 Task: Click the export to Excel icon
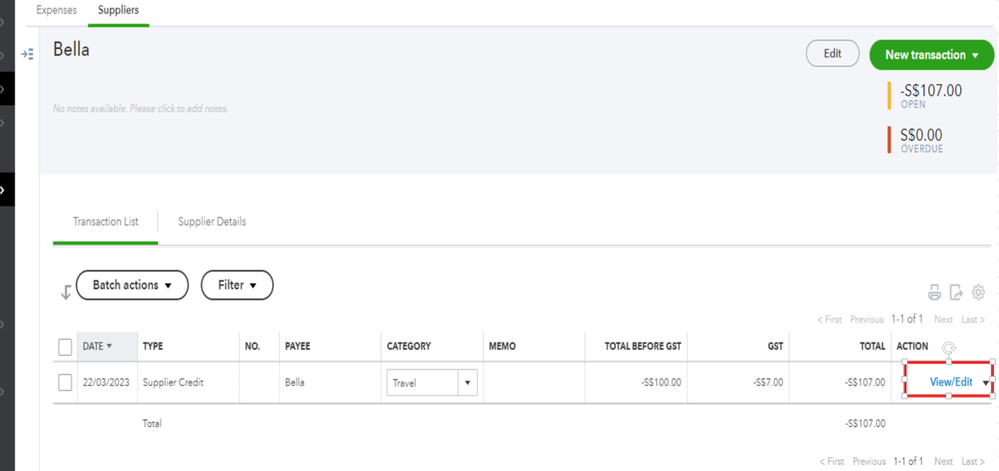pyautogui.click(x=956, y=292)
